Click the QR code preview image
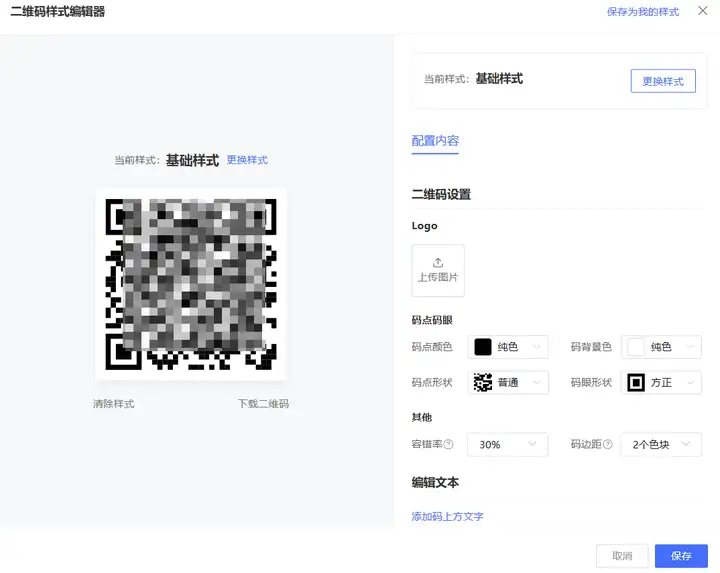The height and width of the screenshot is (573, 720). (191, 284)
